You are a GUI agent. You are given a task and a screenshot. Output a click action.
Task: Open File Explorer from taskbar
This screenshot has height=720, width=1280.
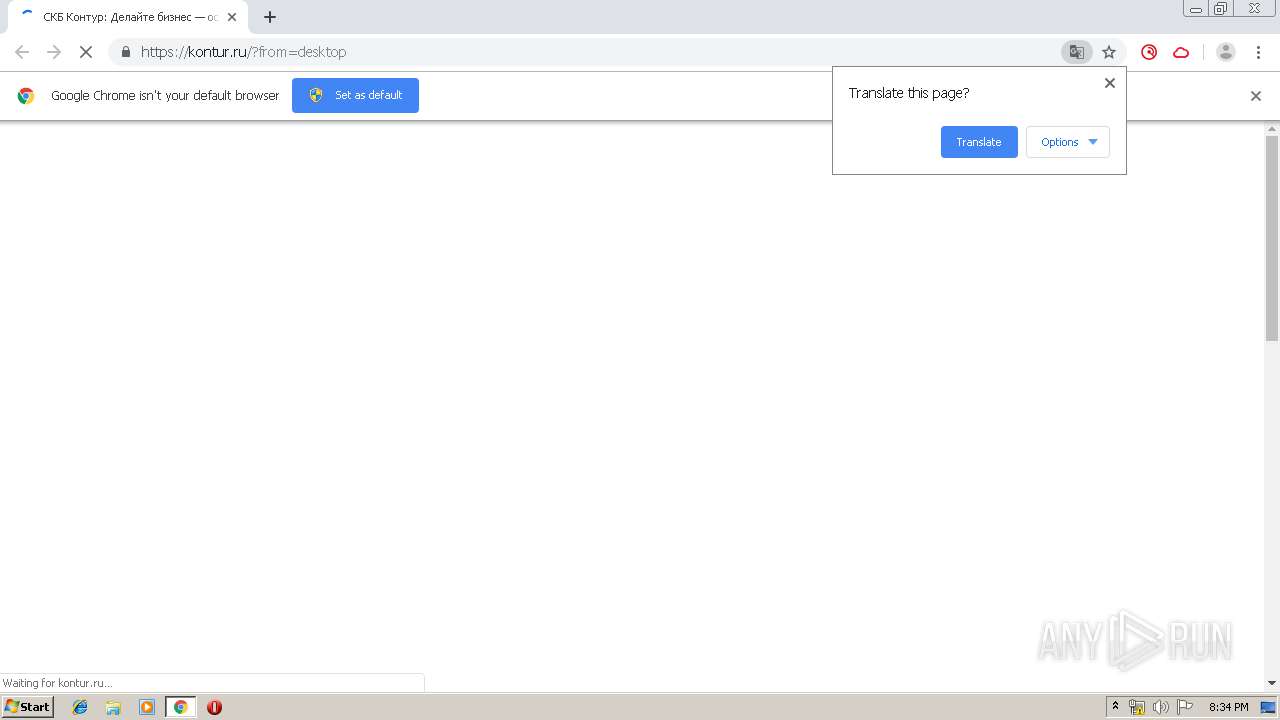[113, 707]
